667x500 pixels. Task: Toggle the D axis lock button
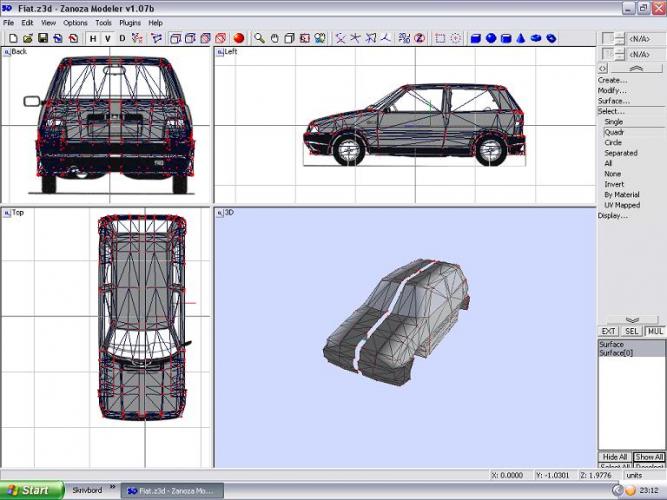pos(123,38)
